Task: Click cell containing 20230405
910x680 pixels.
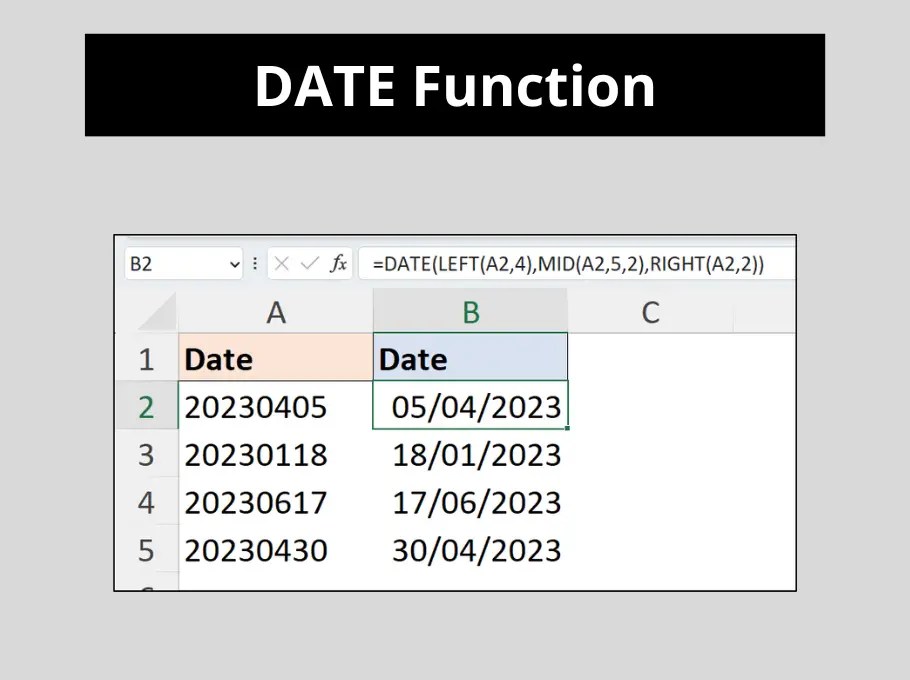Action: pos(256,406)
